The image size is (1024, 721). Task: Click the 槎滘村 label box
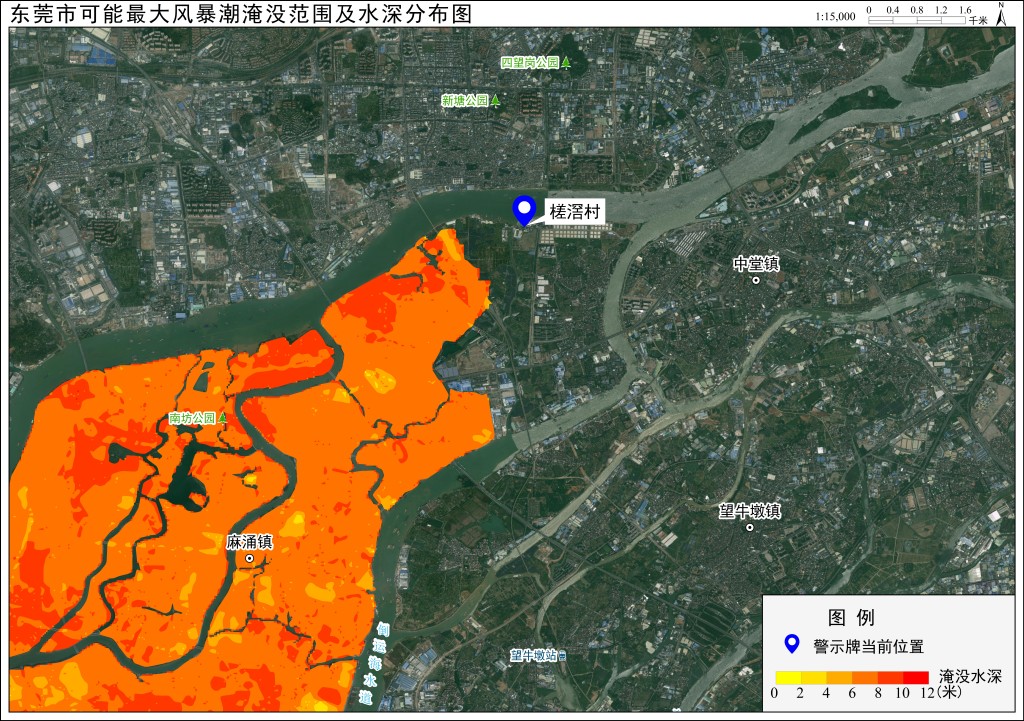tap(574, 212)
